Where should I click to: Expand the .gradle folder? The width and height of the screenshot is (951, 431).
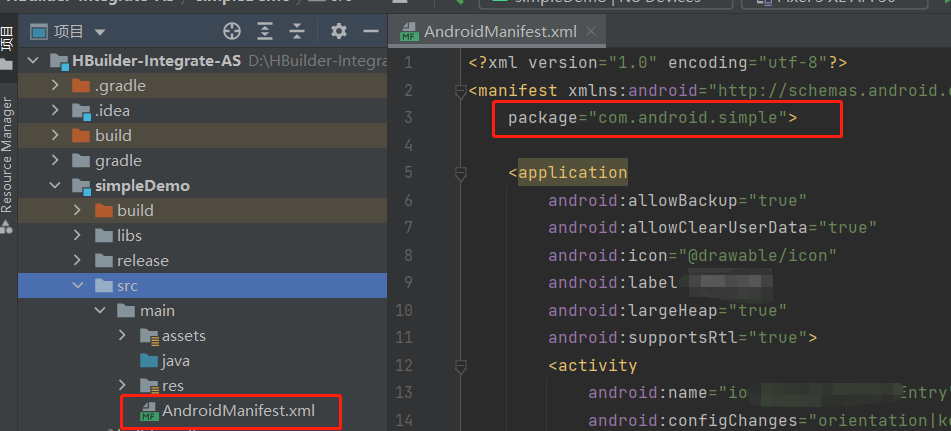(x=56, y=86)
